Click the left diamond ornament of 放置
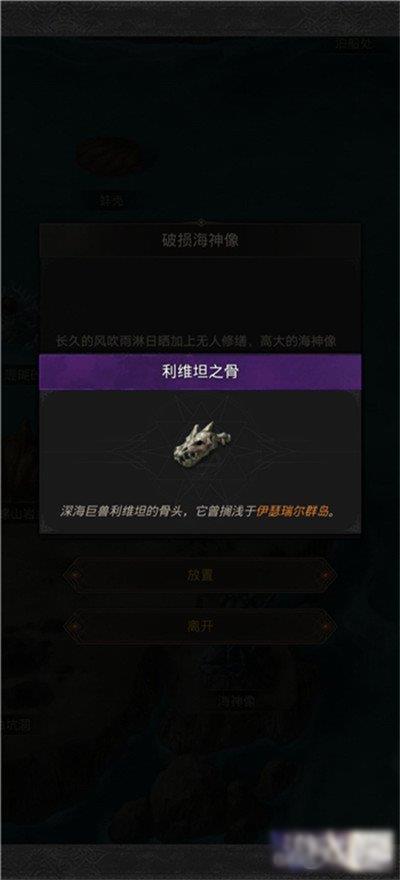The width and height of the screenshot is (400, 880). click(75, 576)
